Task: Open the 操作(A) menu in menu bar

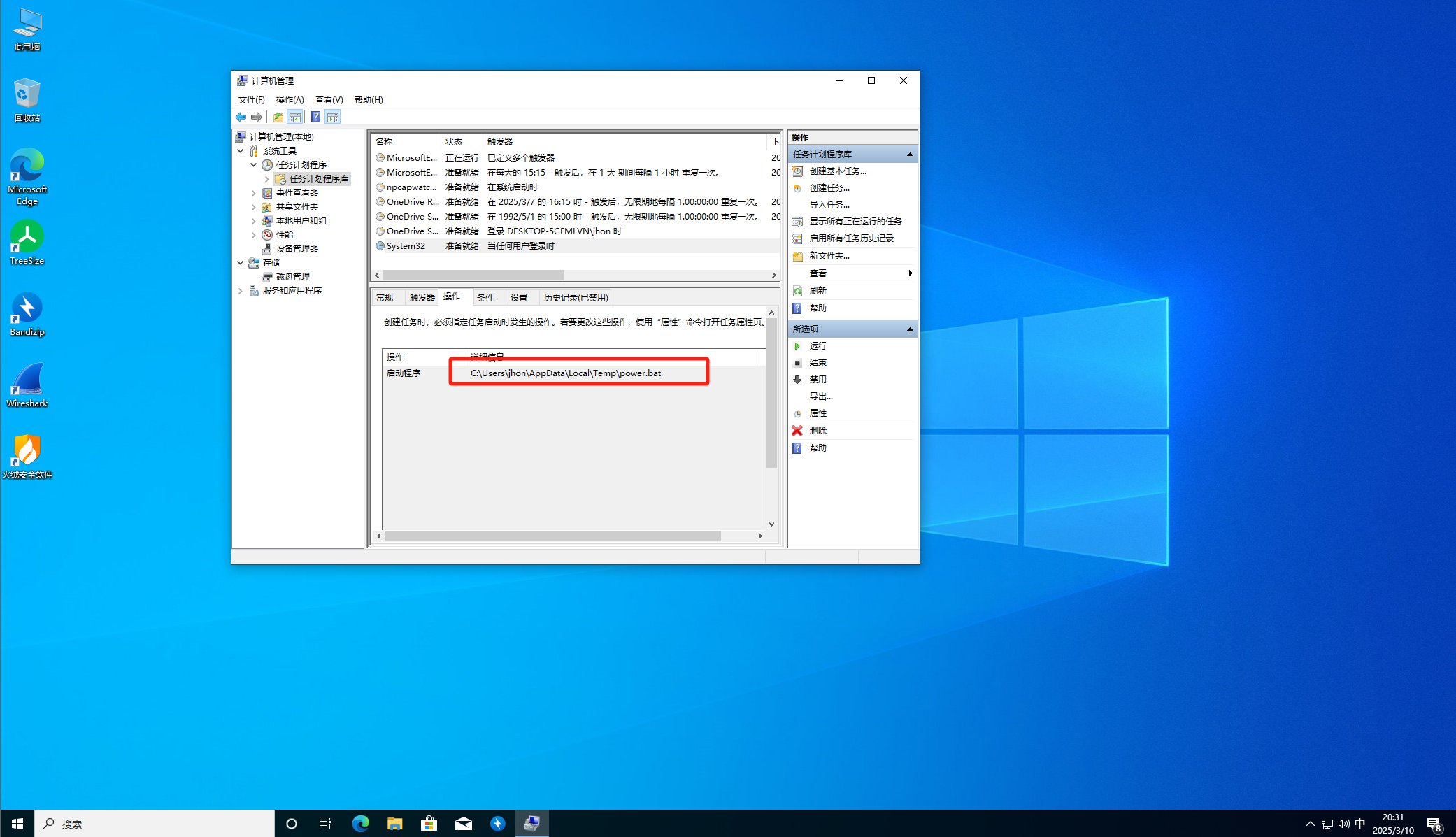Action: pyautogui.click(x=290, y=100)
